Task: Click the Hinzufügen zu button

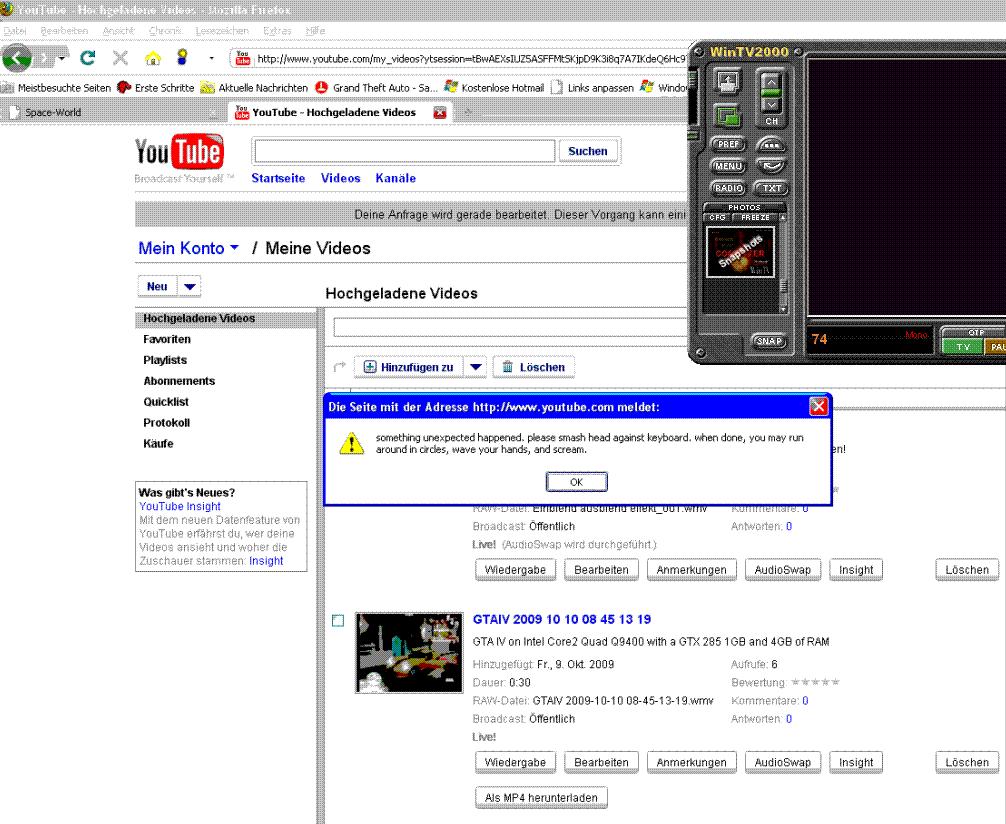Action: pos(409,367)
